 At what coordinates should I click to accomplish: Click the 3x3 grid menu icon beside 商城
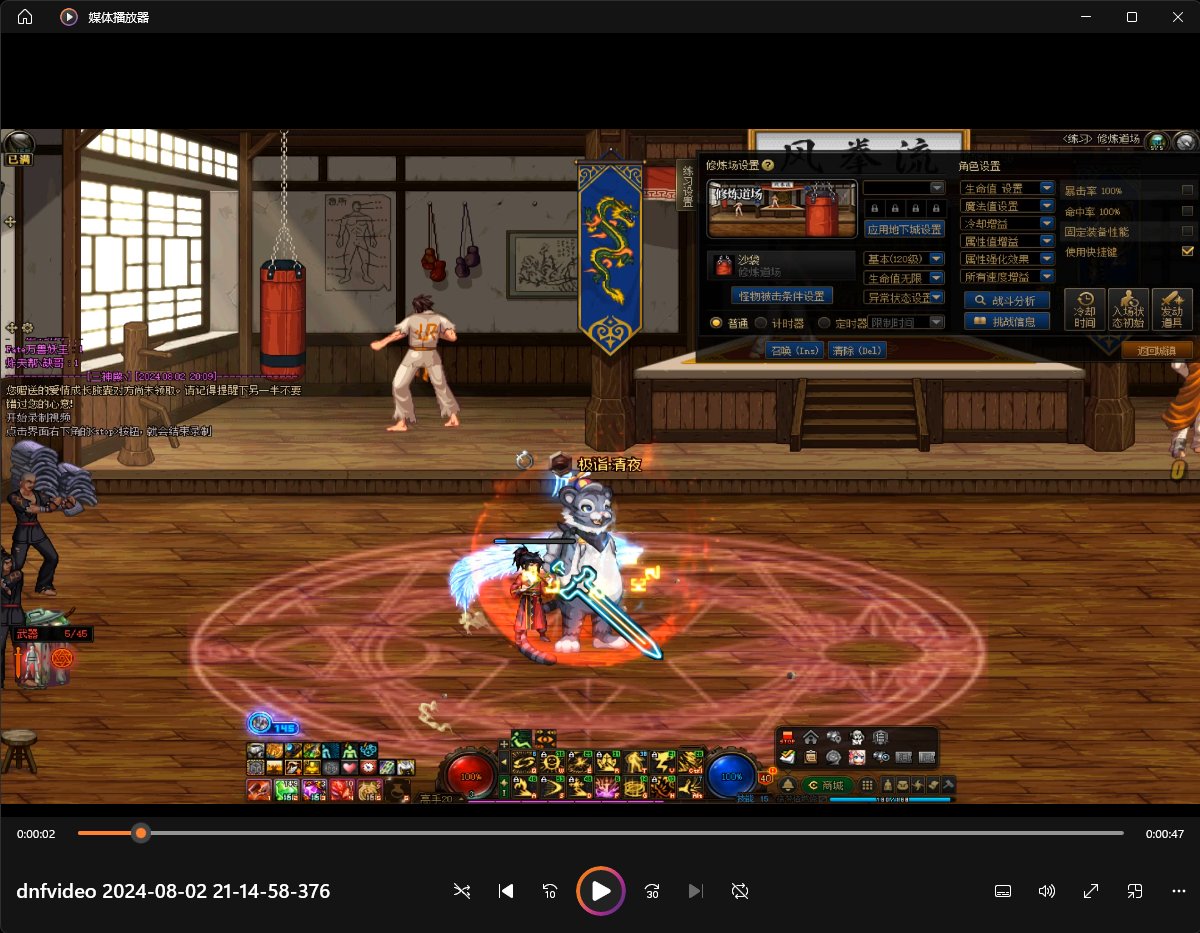(868, 785)
